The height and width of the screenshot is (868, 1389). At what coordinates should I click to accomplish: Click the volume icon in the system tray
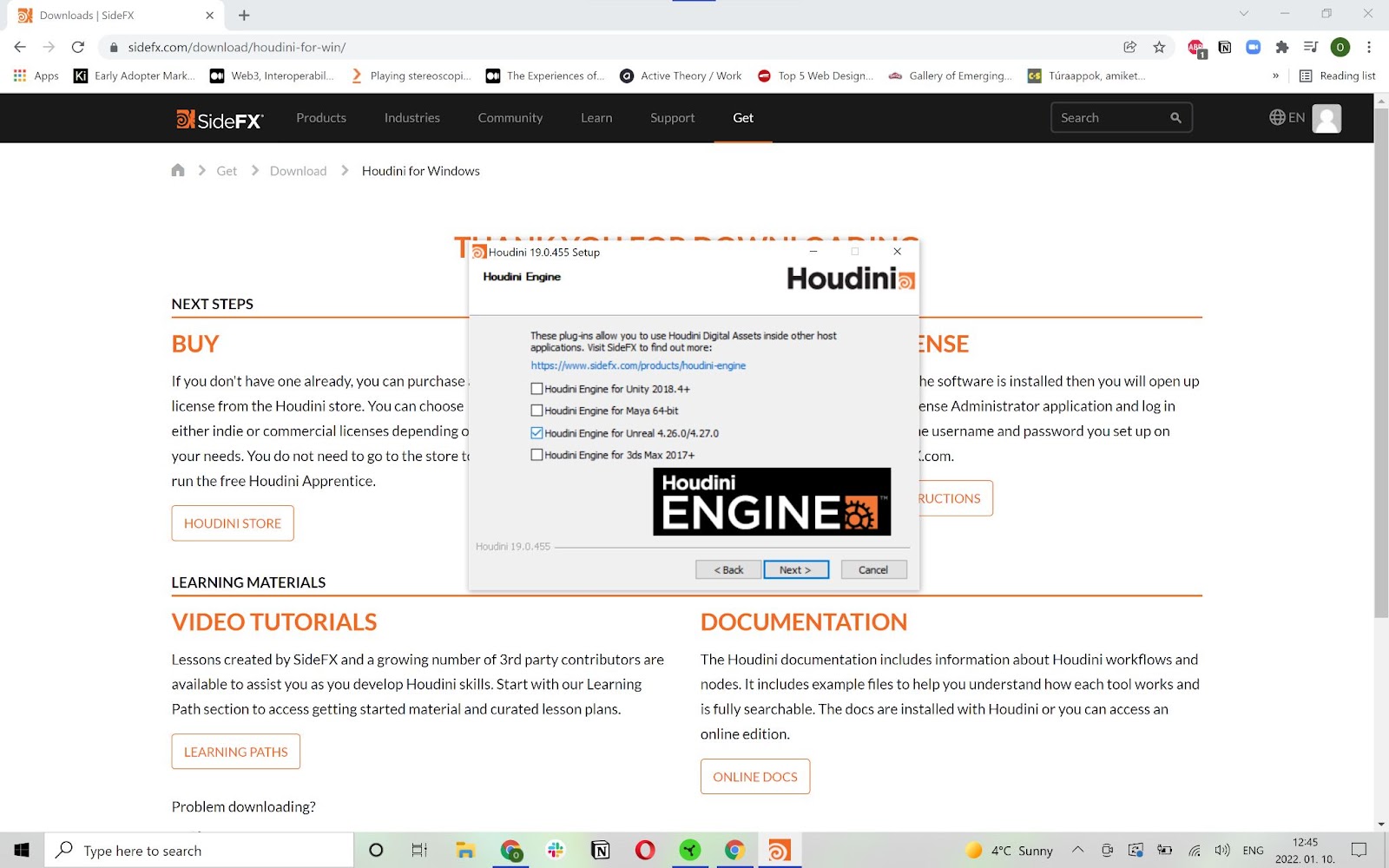click(1222, 851)
